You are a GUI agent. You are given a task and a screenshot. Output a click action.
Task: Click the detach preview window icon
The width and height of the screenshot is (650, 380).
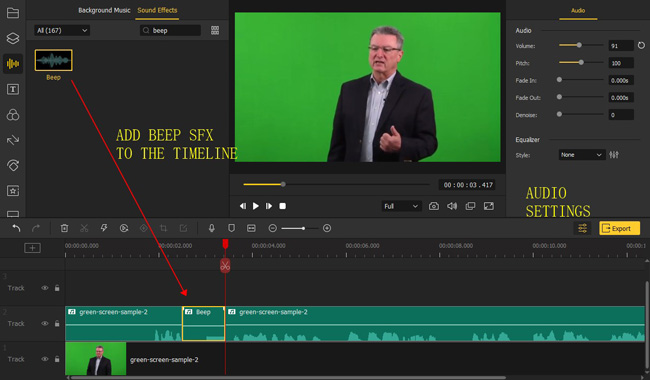[471, 206]
